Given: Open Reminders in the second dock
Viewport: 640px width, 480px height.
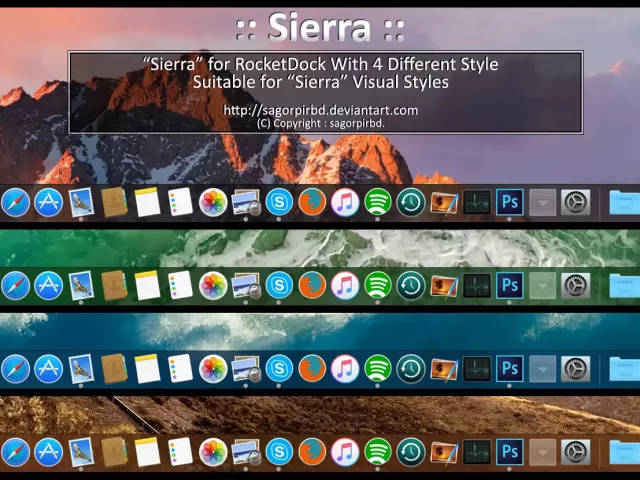Looking at the screenshot, I should click(x=180, y=286).
